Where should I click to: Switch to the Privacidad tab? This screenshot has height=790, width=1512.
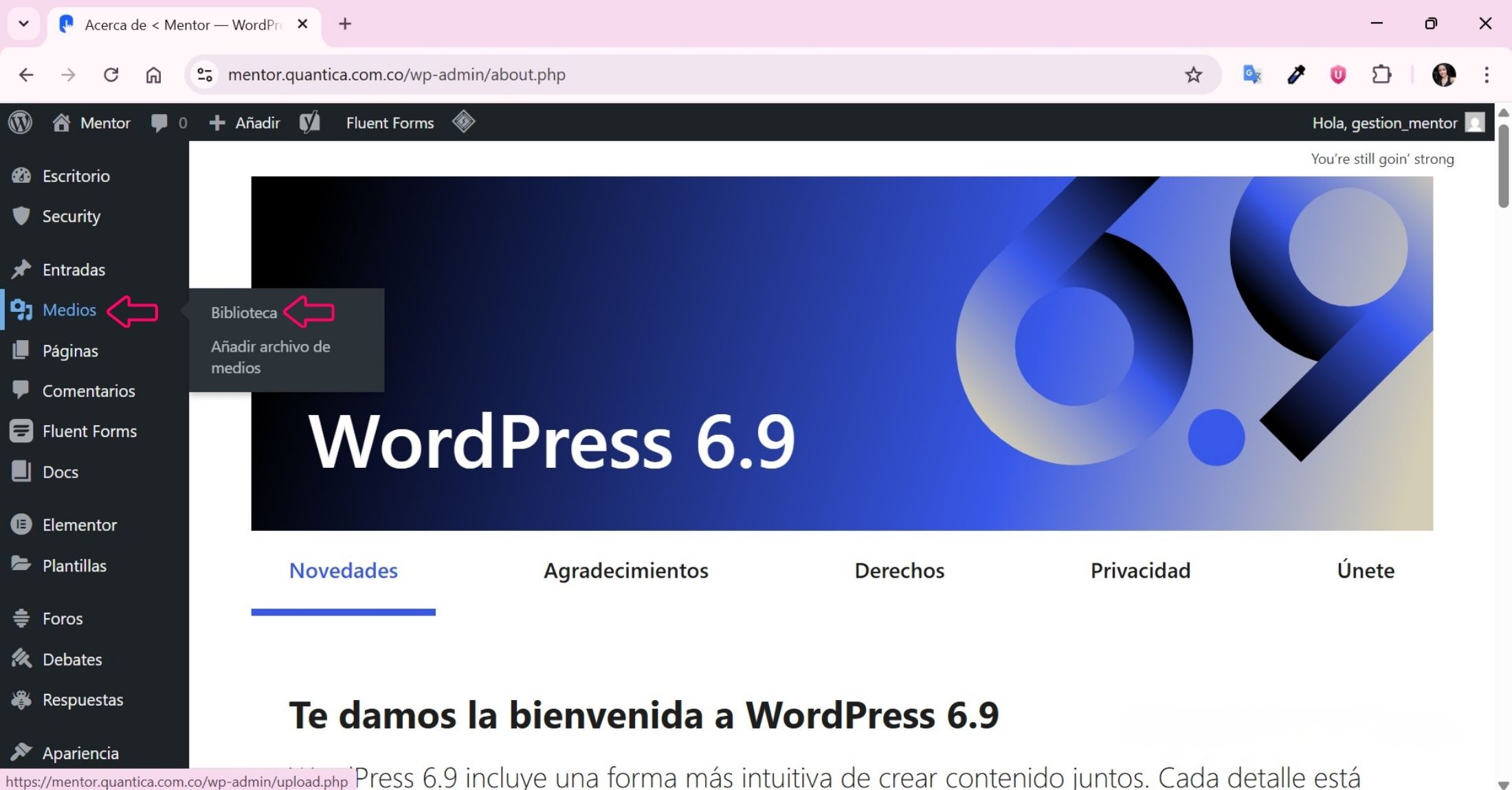pos(1140,570)
